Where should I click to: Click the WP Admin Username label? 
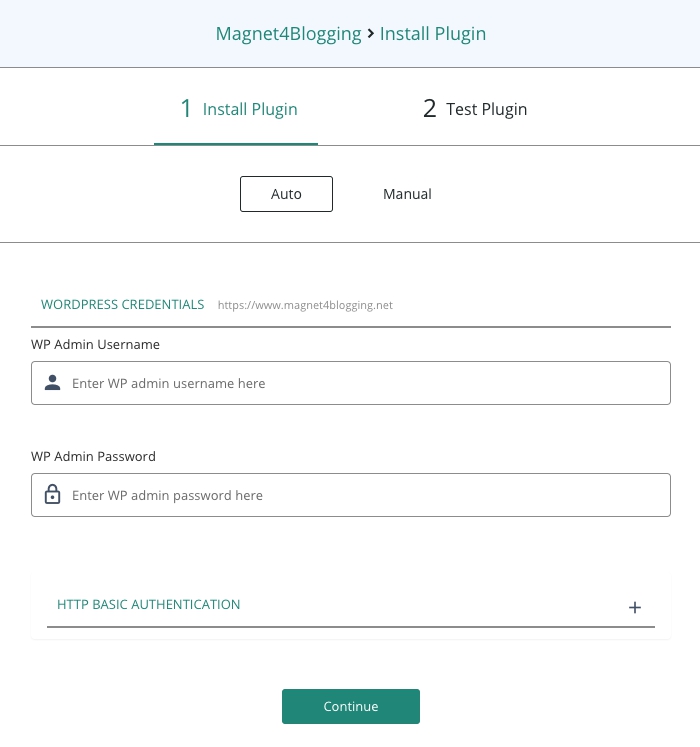click(x=95, y=344)
